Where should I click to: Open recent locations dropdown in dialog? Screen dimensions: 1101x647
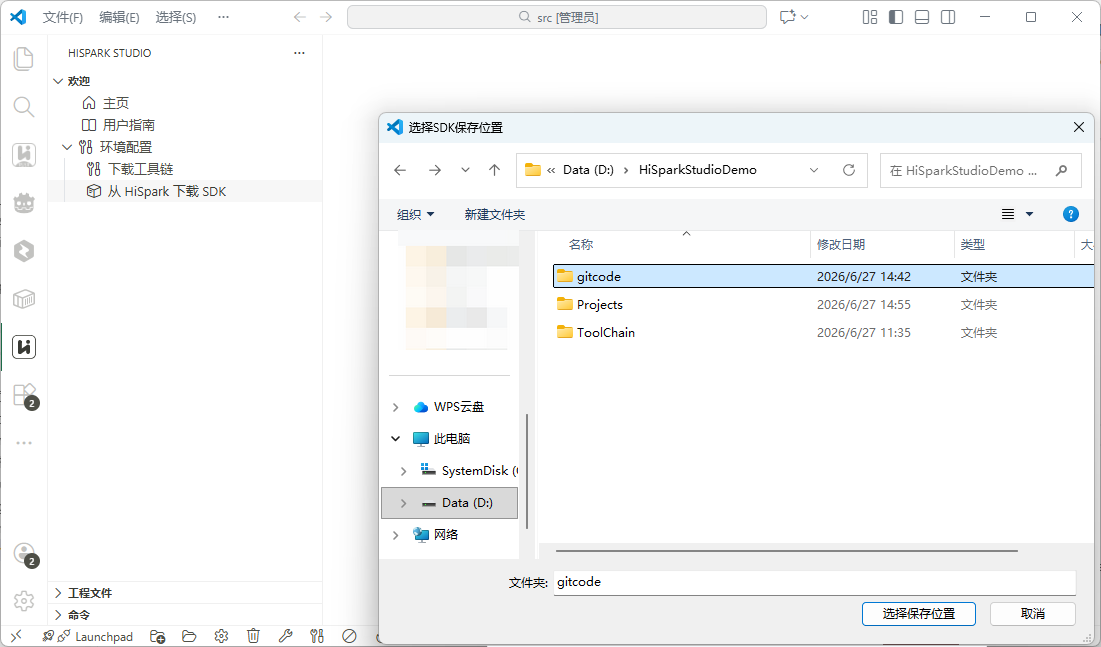465,170
